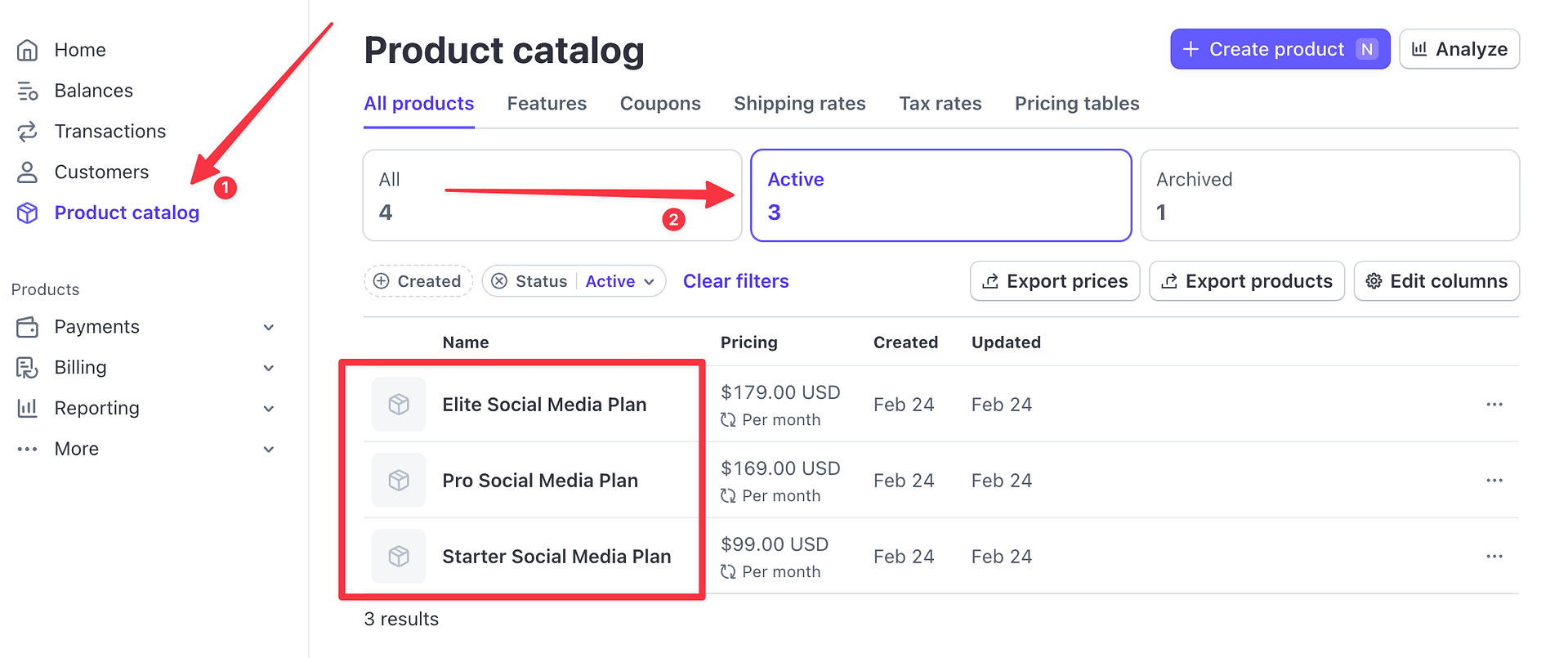Open the Status Active dropdown
This screenshot has height=658, width=1568.
tap(620, 281)
